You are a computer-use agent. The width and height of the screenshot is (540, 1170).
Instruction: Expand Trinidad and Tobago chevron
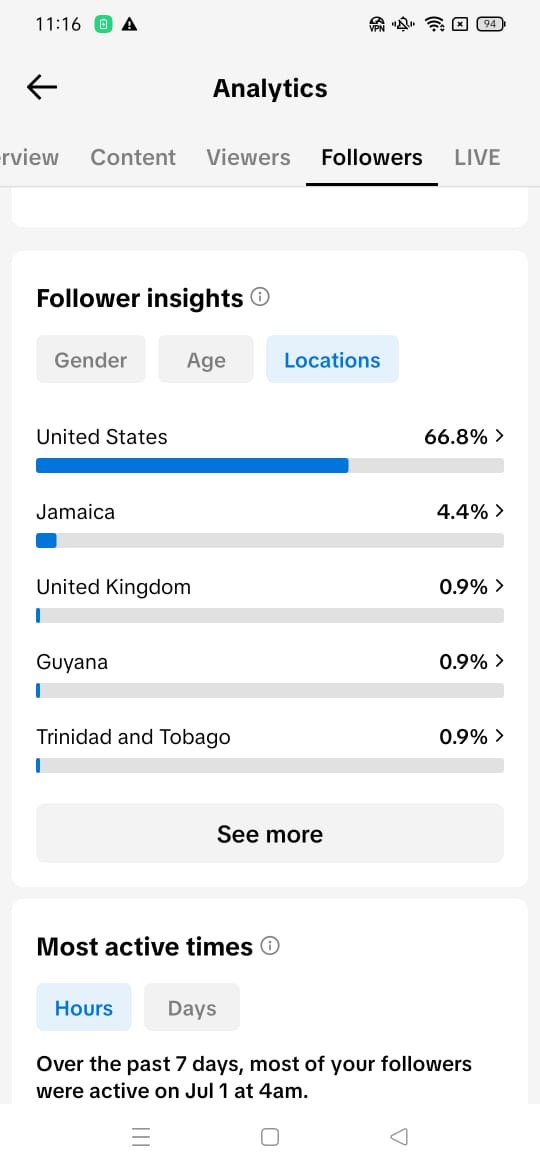500,736
